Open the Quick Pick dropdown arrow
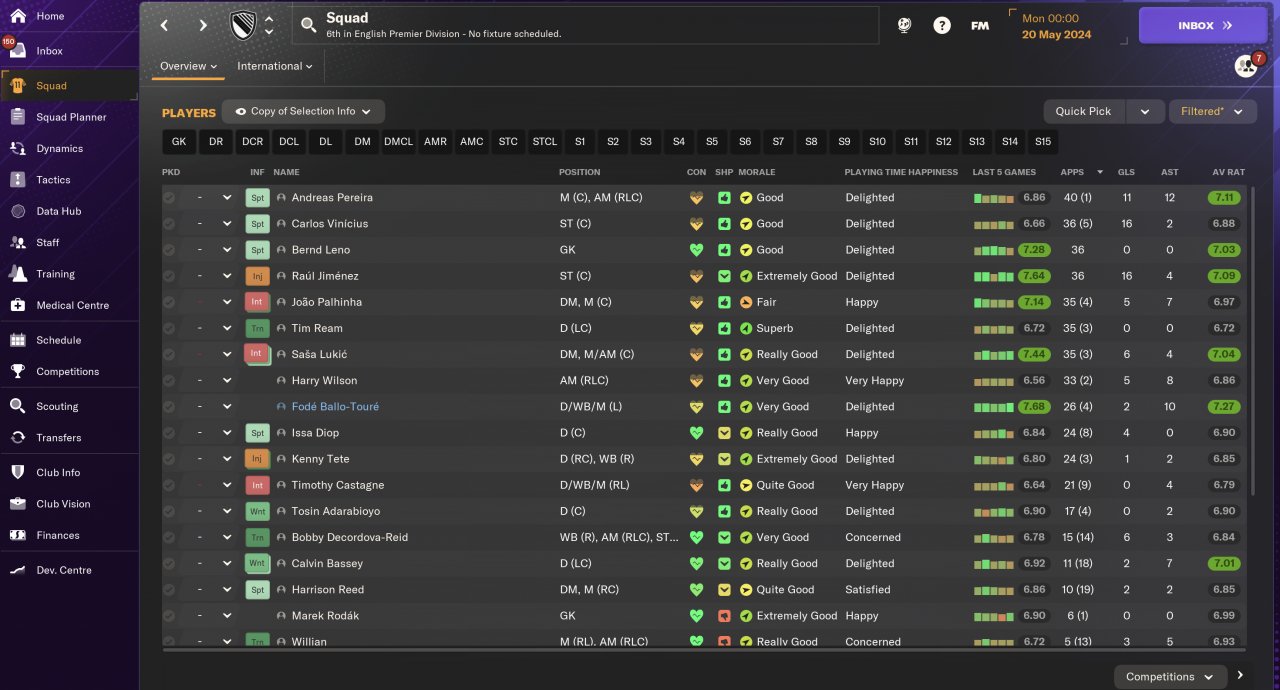Screen dimensions: 1280x690 (x=1145, y=112)
